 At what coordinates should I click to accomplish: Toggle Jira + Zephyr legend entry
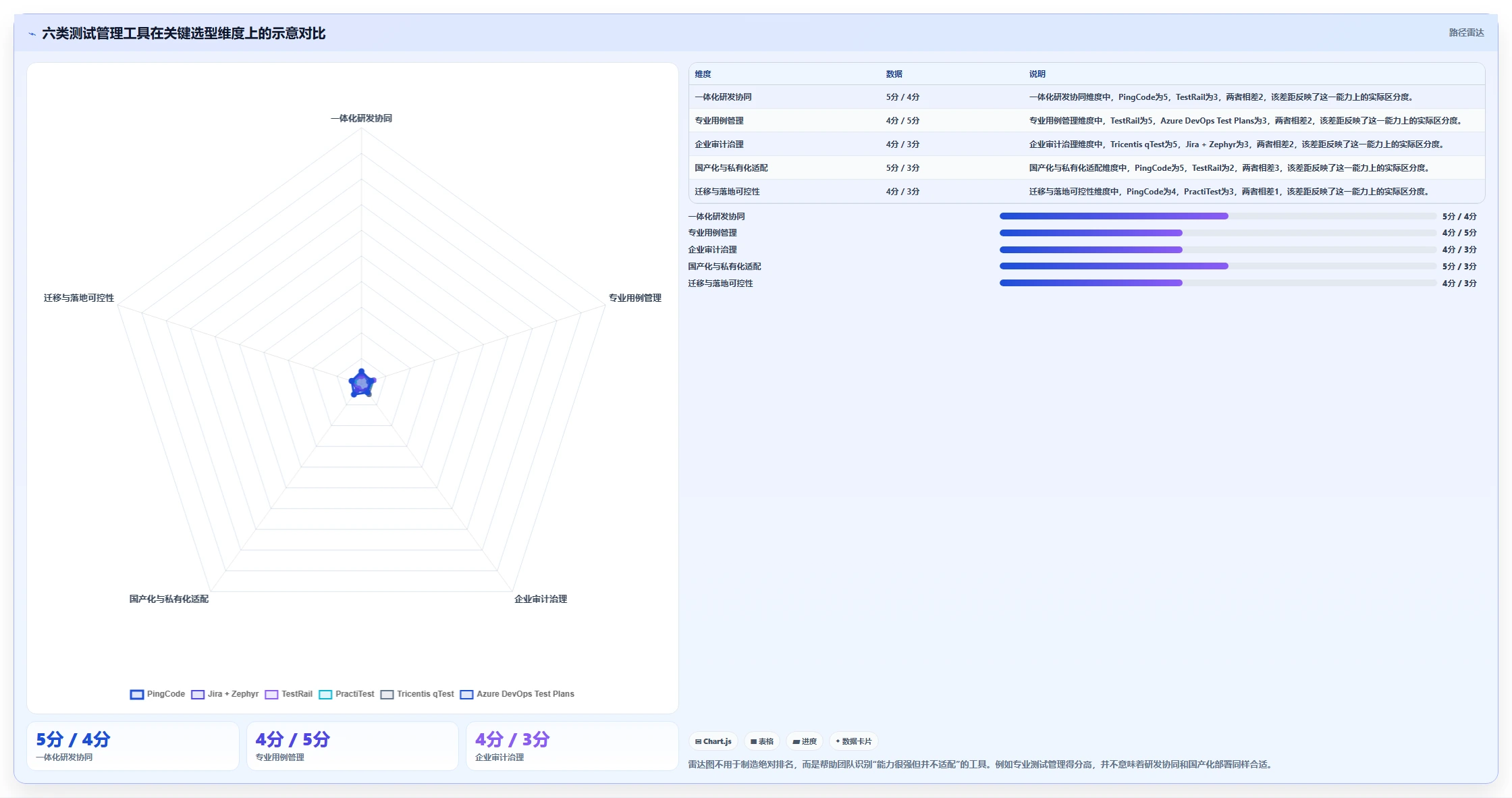[225, 694]
